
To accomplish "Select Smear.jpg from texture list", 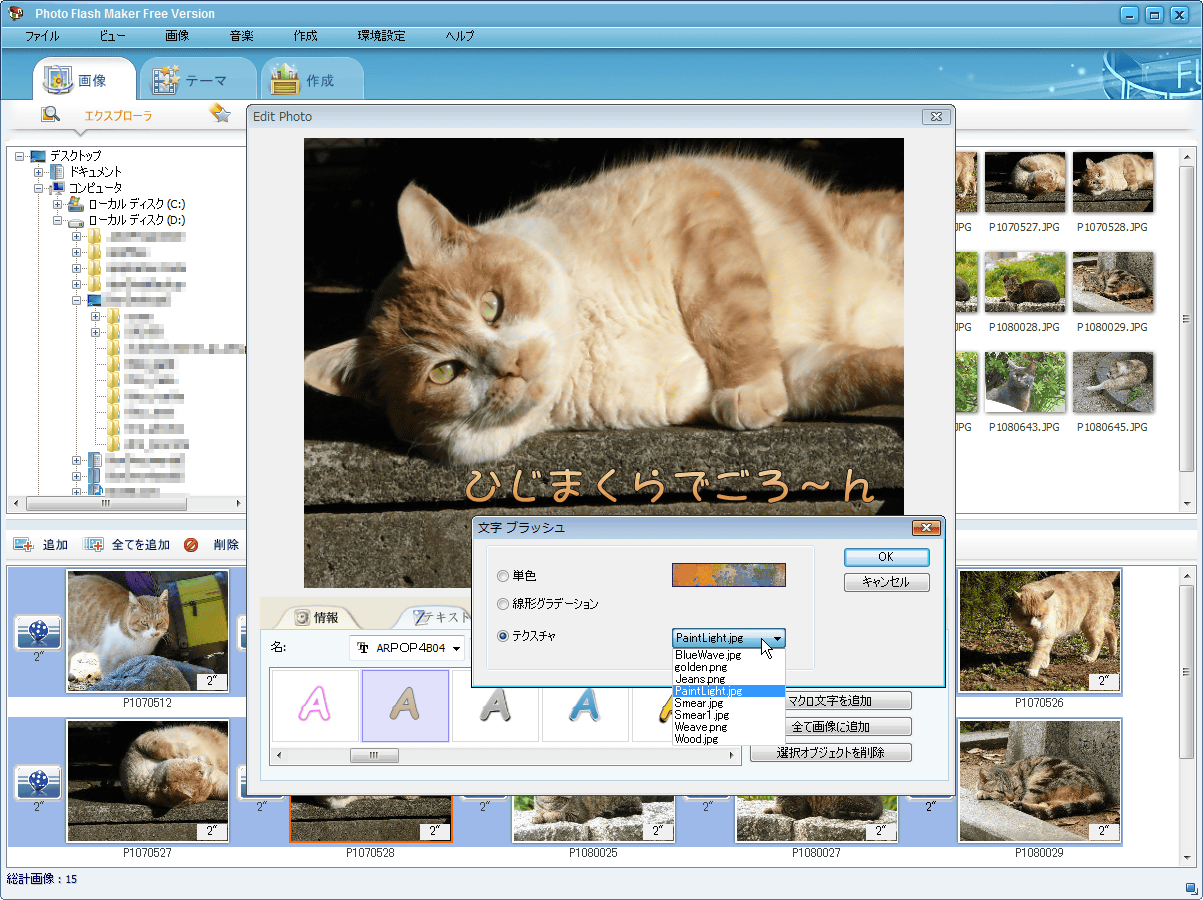I will [728, 703].
